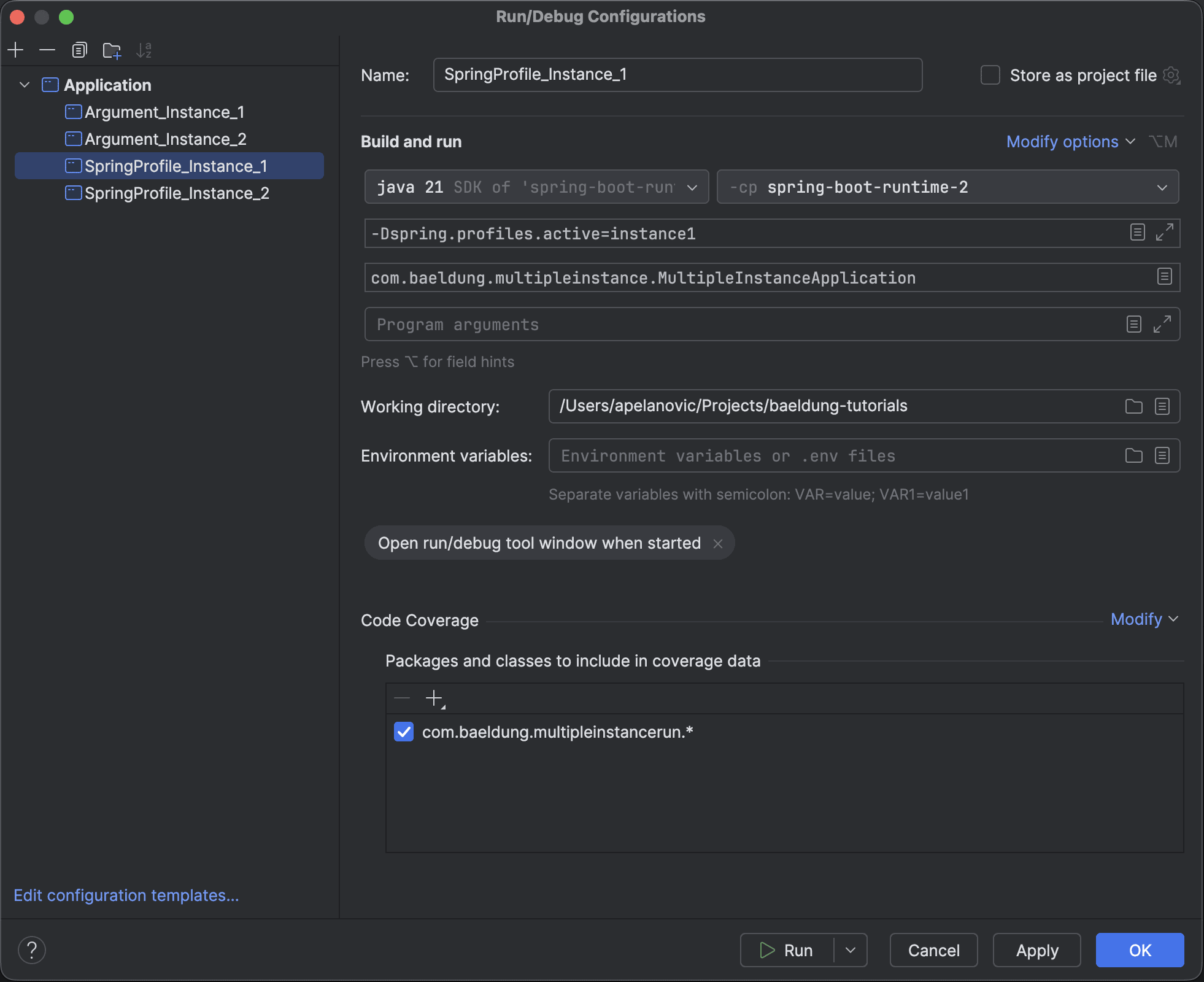Select the SpringProfile_Instance_2 configuration
1204x982 pixels.
tap(177, 193)
